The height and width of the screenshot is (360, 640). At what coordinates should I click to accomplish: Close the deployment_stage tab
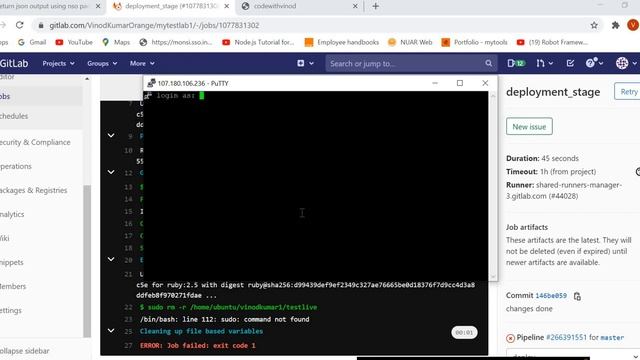pyautogui.click(x=227, y=6)
